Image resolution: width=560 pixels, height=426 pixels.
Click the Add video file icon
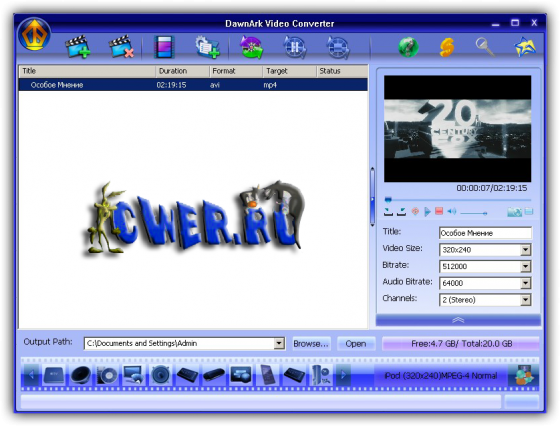(78, 46)
